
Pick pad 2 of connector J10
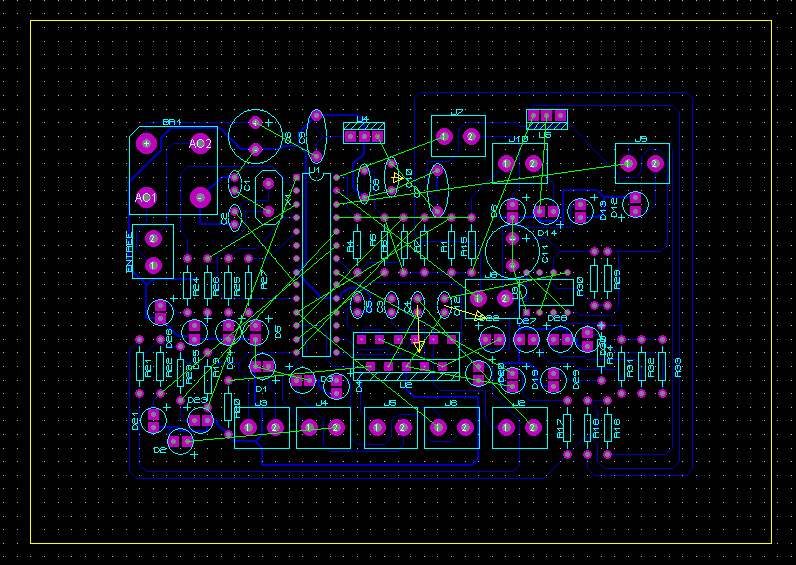click(x=533, y=163)
